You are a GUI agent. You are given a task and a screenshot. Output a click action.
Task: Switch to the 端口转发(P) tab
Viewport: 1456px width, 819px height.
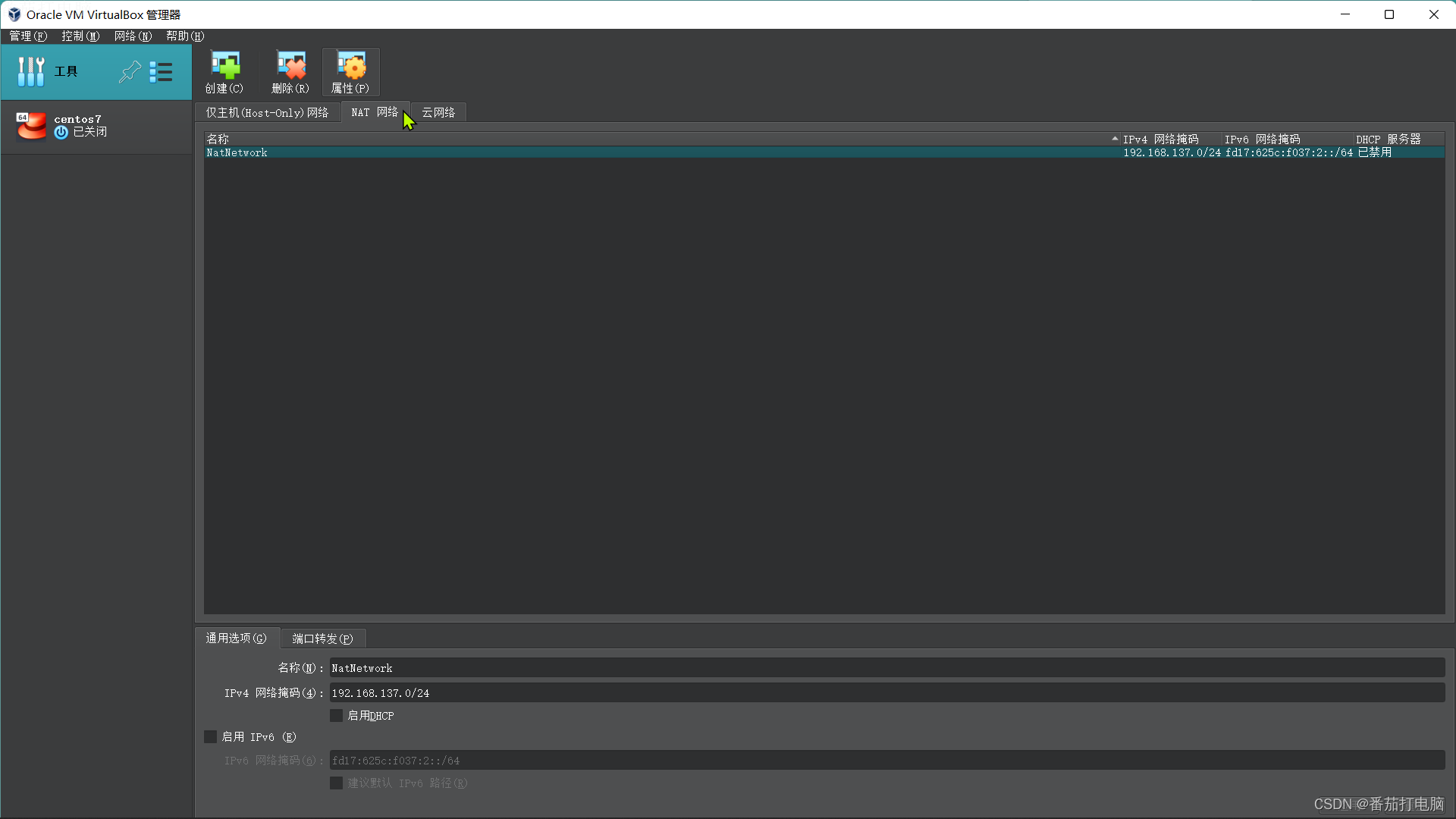(x=323, y=639)
